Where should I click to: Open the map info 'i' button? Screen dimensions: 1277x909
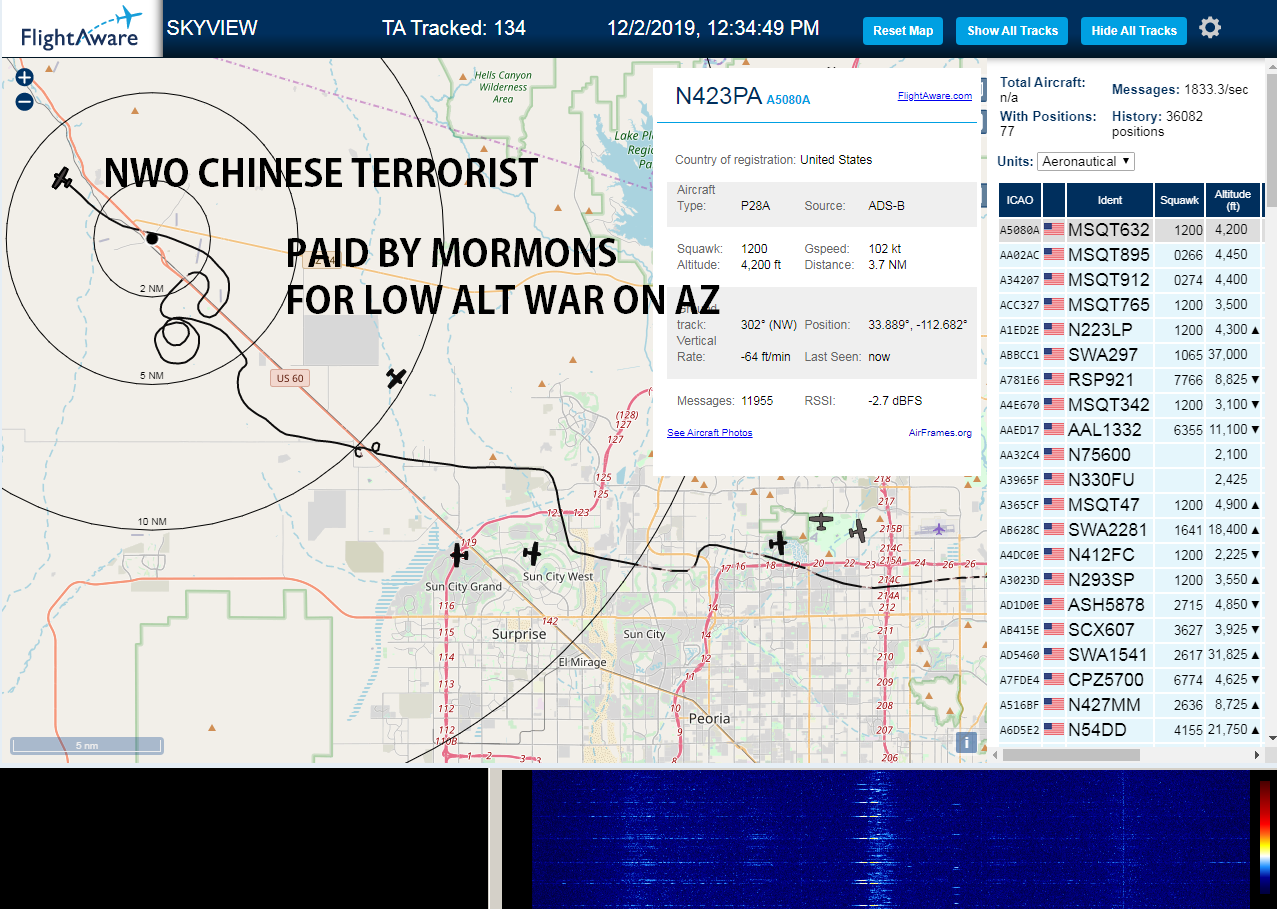coord(966,742)
